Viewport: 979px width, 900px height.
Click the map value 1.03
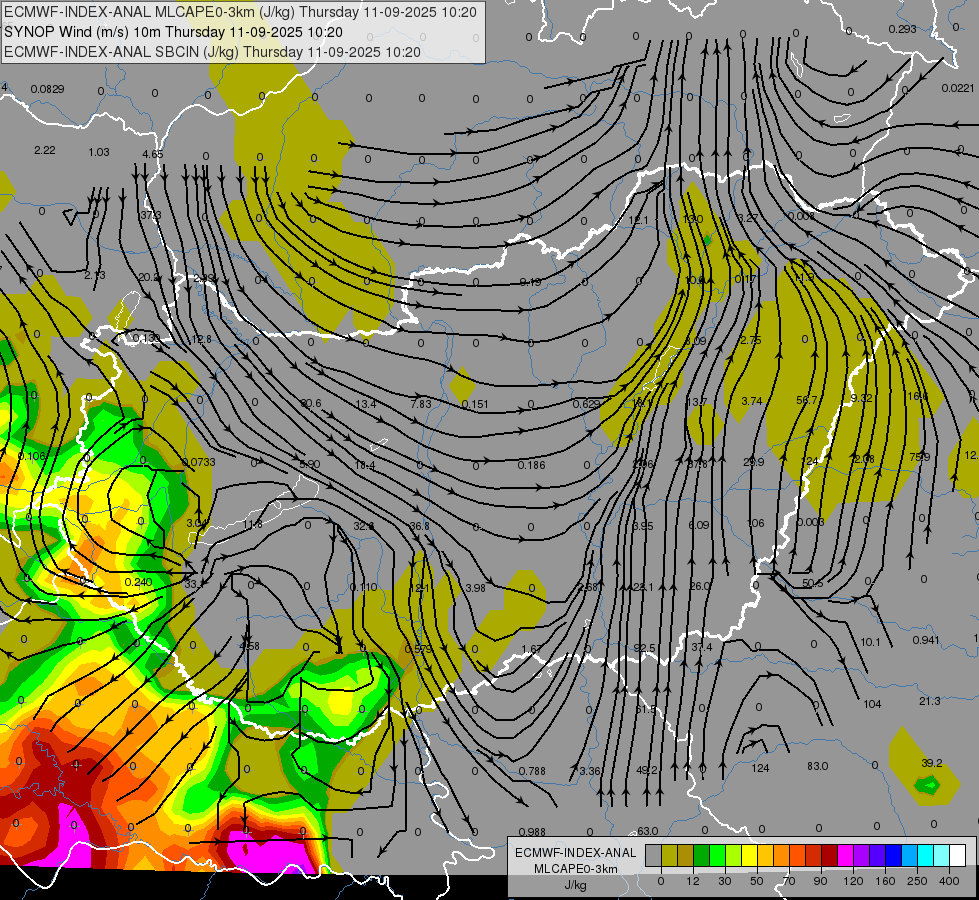pyautogui.click(x=99, y=152)
